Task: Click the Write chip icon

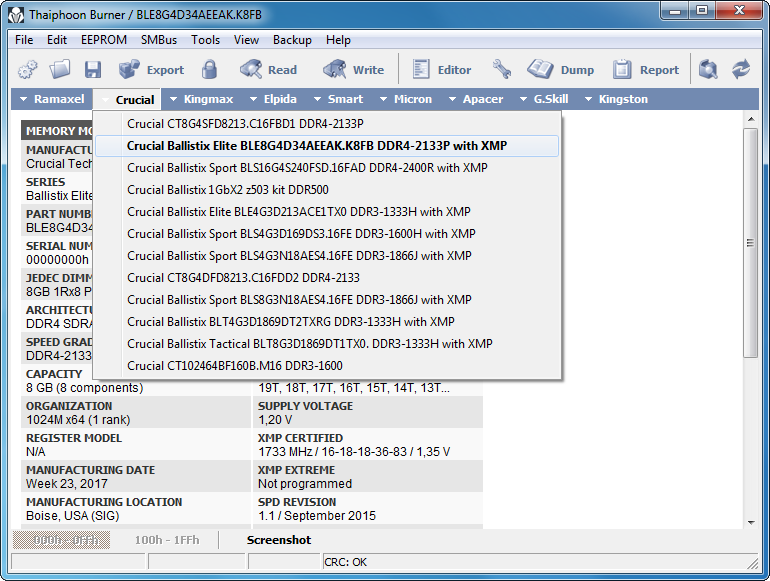Action: [x=334, y=69]
